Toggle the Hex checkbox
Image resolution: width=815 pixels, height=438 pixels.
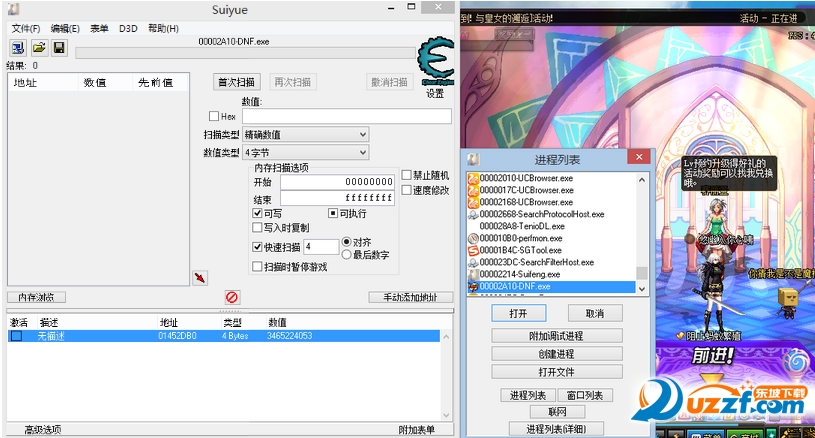coord(214,116)
